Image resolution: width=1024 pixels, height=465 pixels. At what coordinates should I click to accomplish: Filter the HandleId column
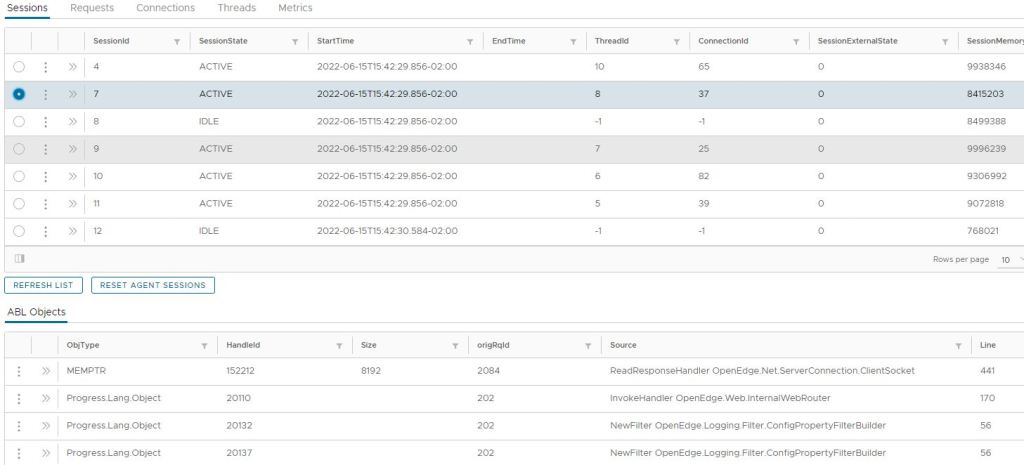[x=340, y=345]
